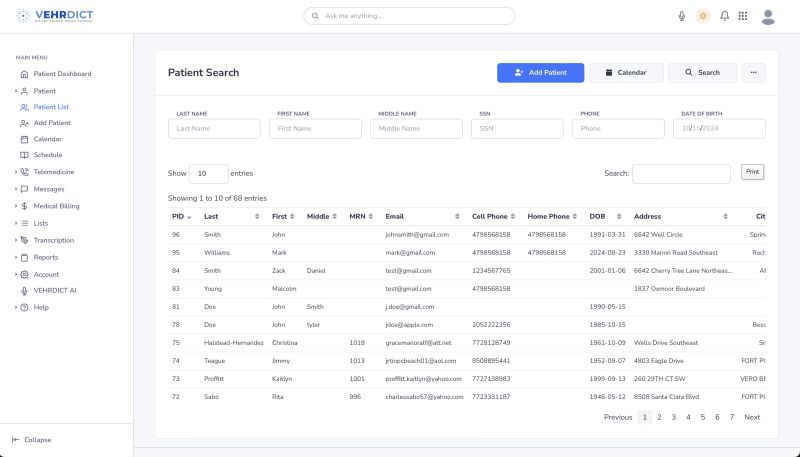
Task: Click the Medical Billing dollar icon
Action: click(x=24, y=206)
